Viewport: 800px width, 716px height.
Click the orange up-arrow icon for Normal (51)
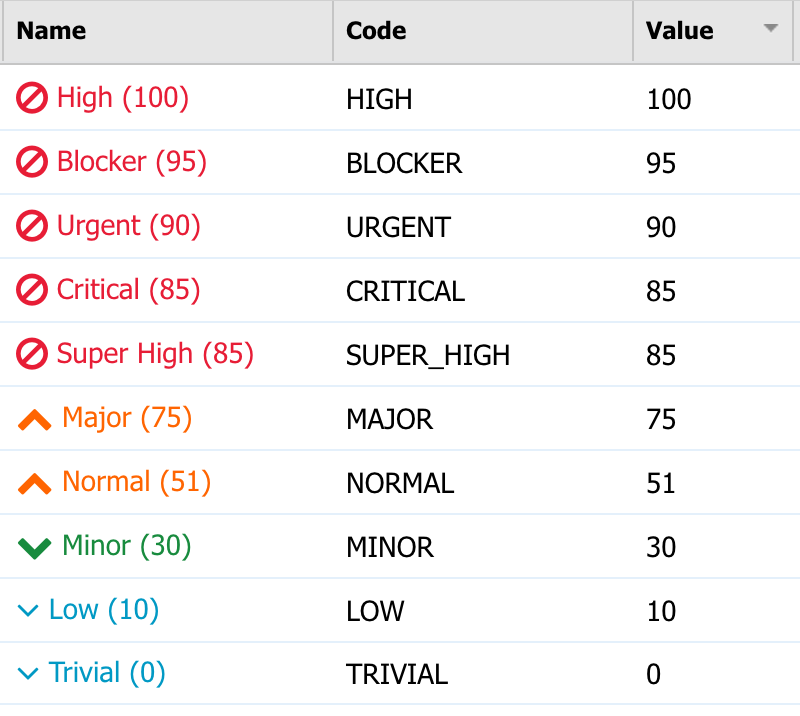[34, 484]
